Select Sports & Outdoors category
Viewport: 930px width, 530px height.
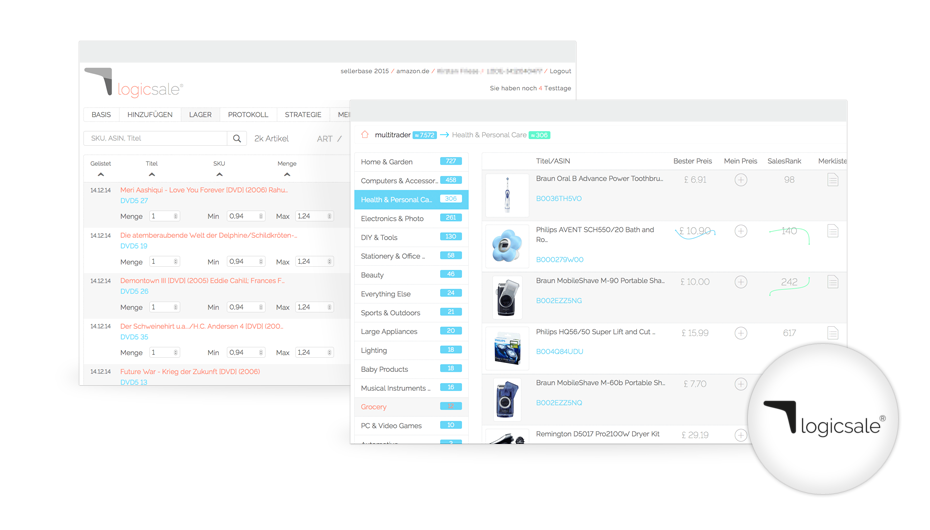click(x=411, y=313)
